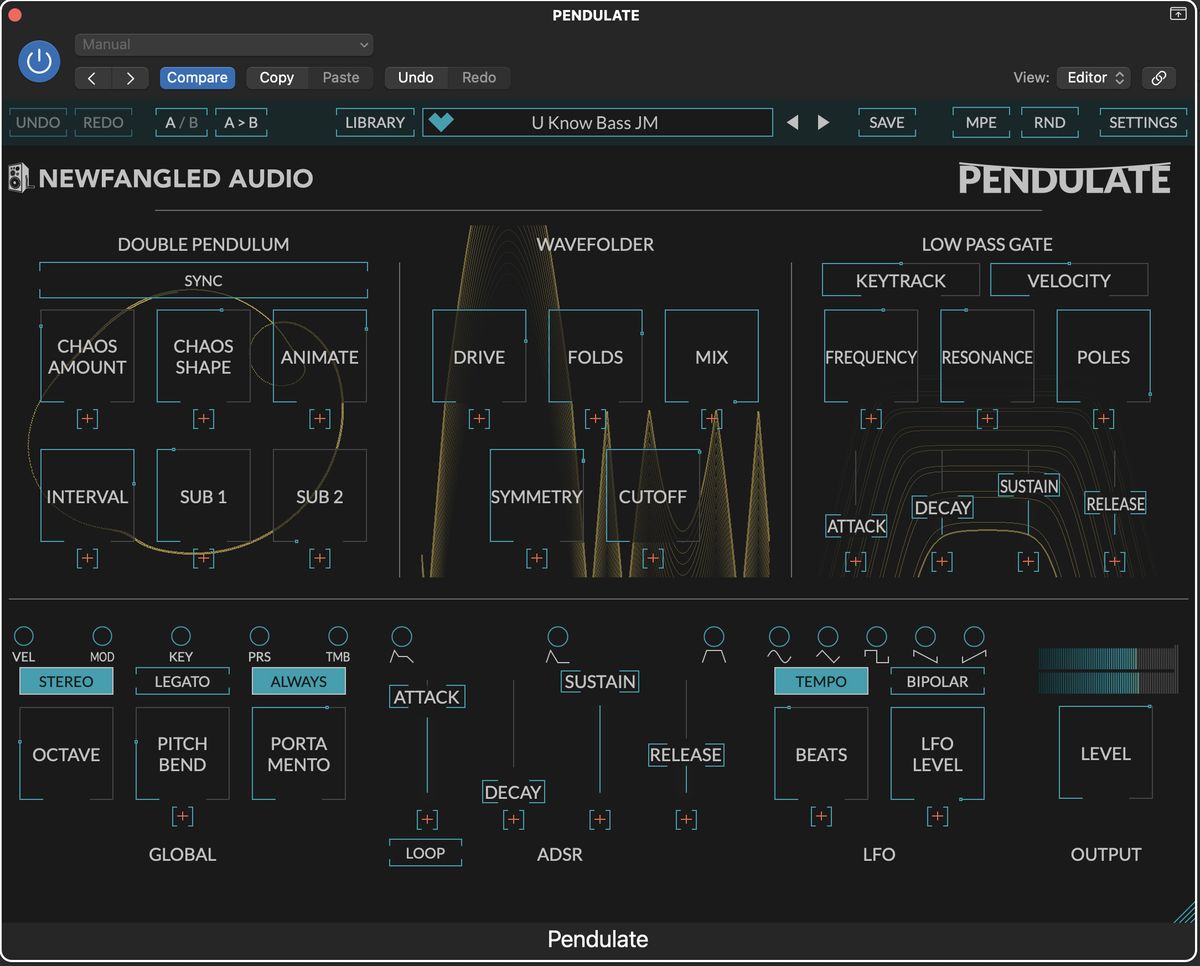Image resolution: width=1200 pixels, height=966 pixels.
Task: Click the plus icon below Frequency
Action: (x=871, y=419)
